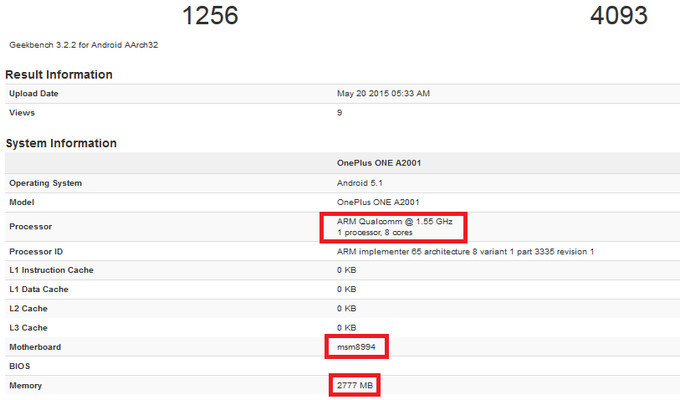Select the L1 Data Cache 0 KB value
Image resolution: width=680 pixels, height=400 pixels.
point(347,289)
